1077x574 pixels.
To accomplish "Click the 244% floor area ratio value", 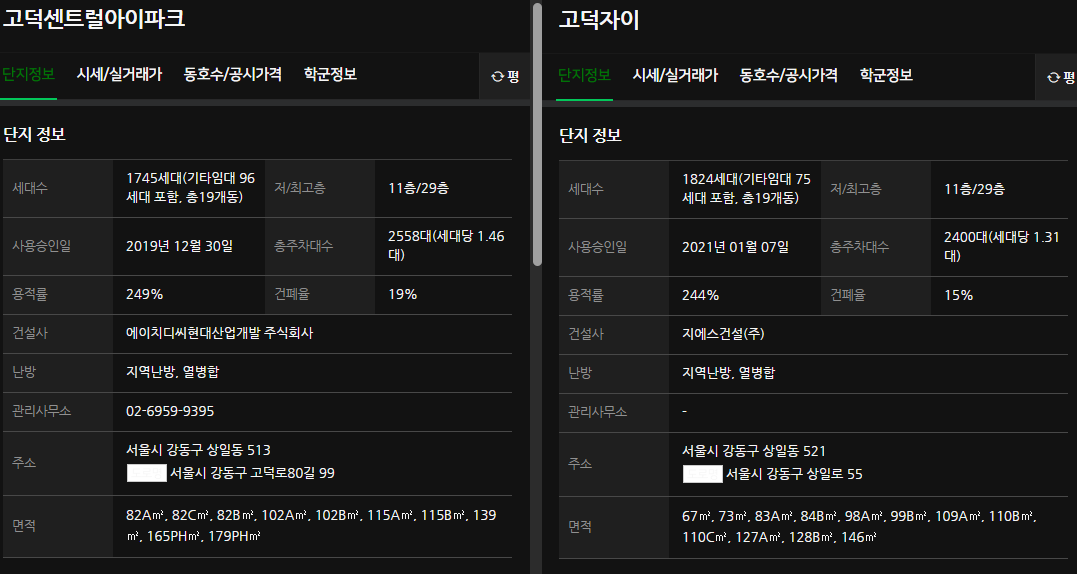I will [x=700, y=295].
